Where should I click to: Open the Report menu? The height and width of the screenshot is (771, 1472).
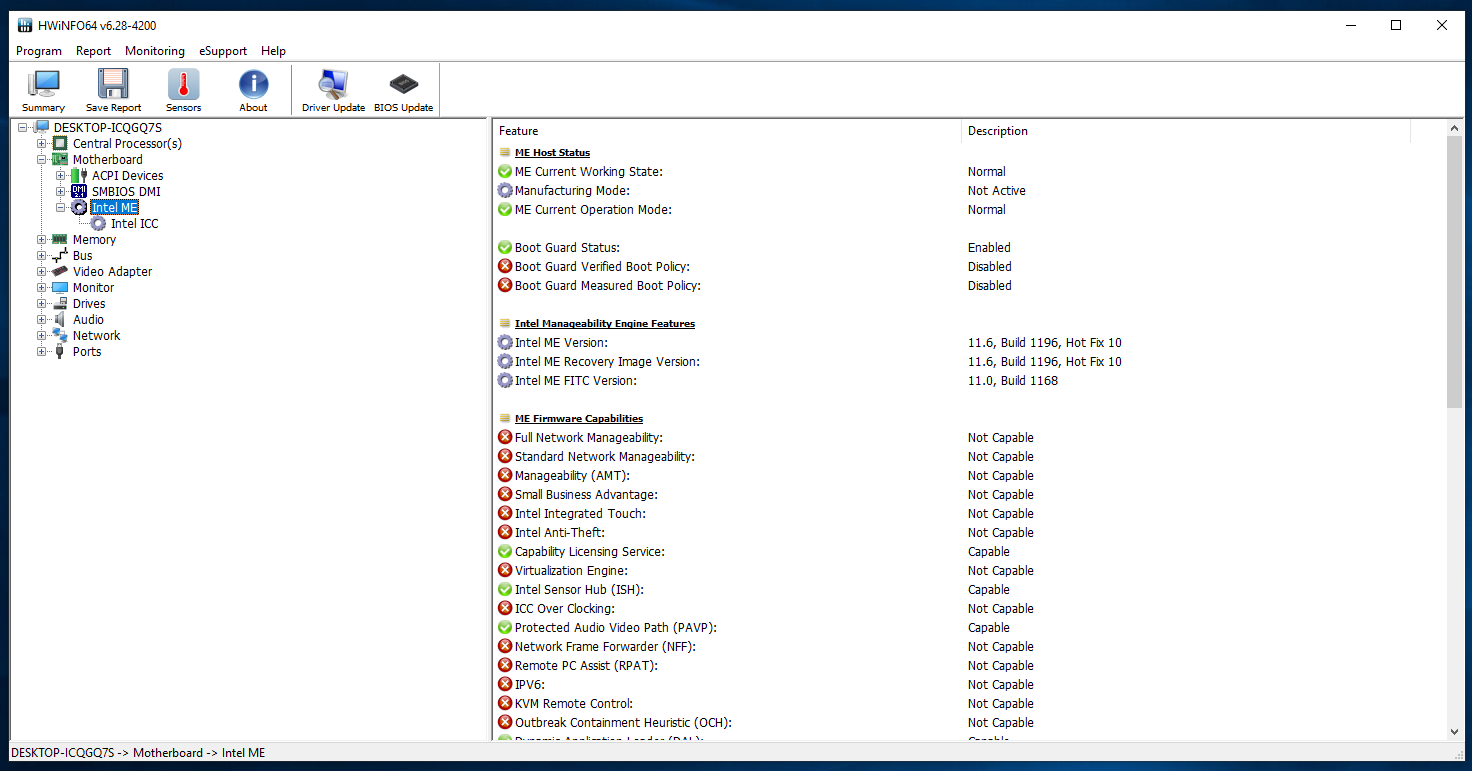pos(94,51)
